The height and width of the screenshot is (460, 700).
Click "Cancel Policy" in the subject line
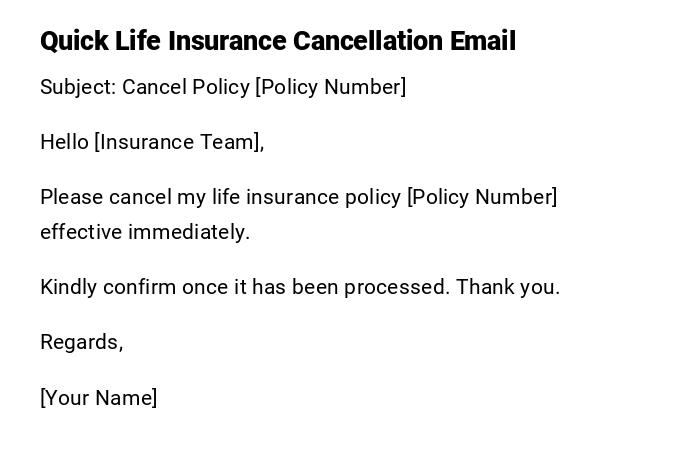[x=186, y=87]
